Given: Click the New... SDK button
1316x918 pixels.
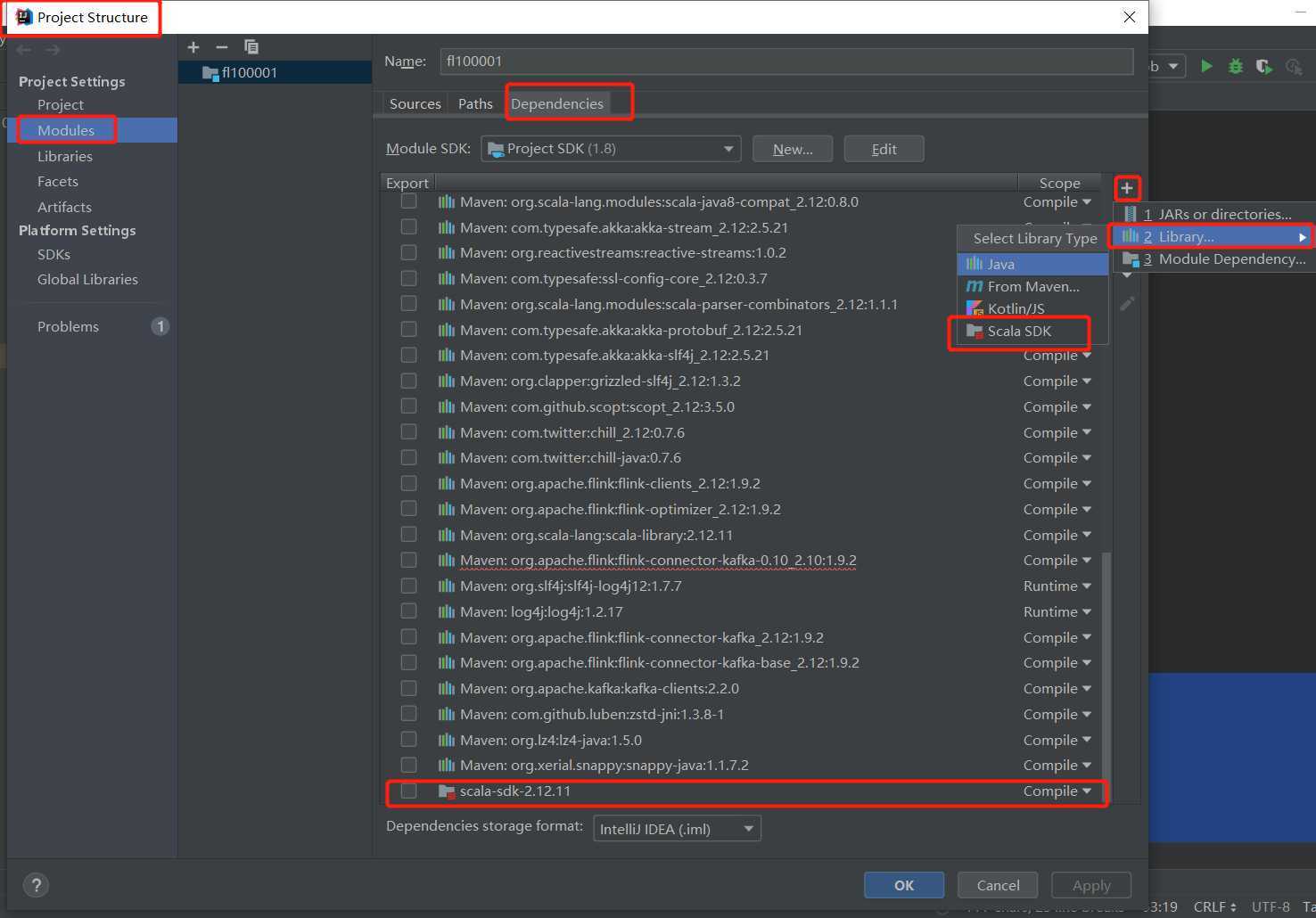Looking at the screenshot, I should coord(793,149).
